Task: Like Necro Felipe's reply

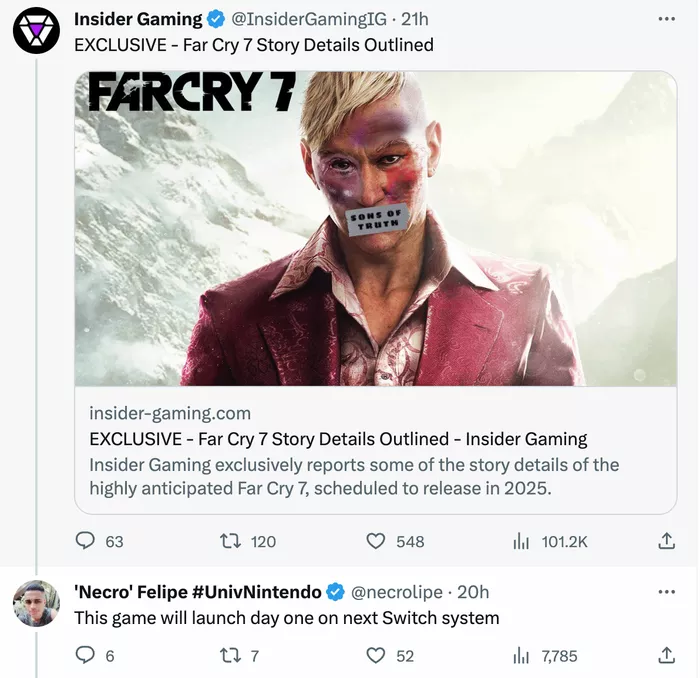Action: point(376,656)
